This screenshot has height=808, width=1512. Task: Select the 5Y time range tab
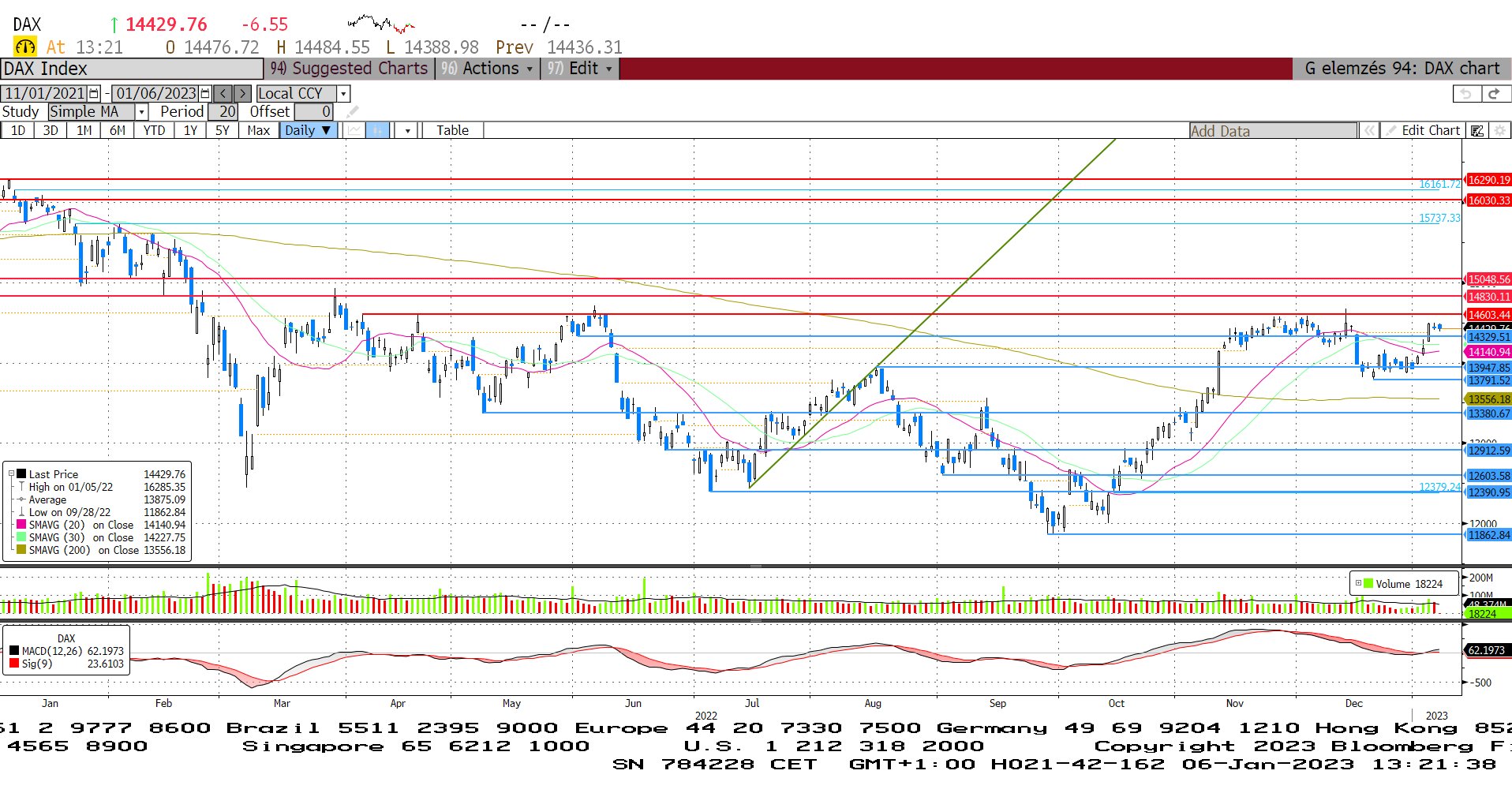(x=223, y=130)
